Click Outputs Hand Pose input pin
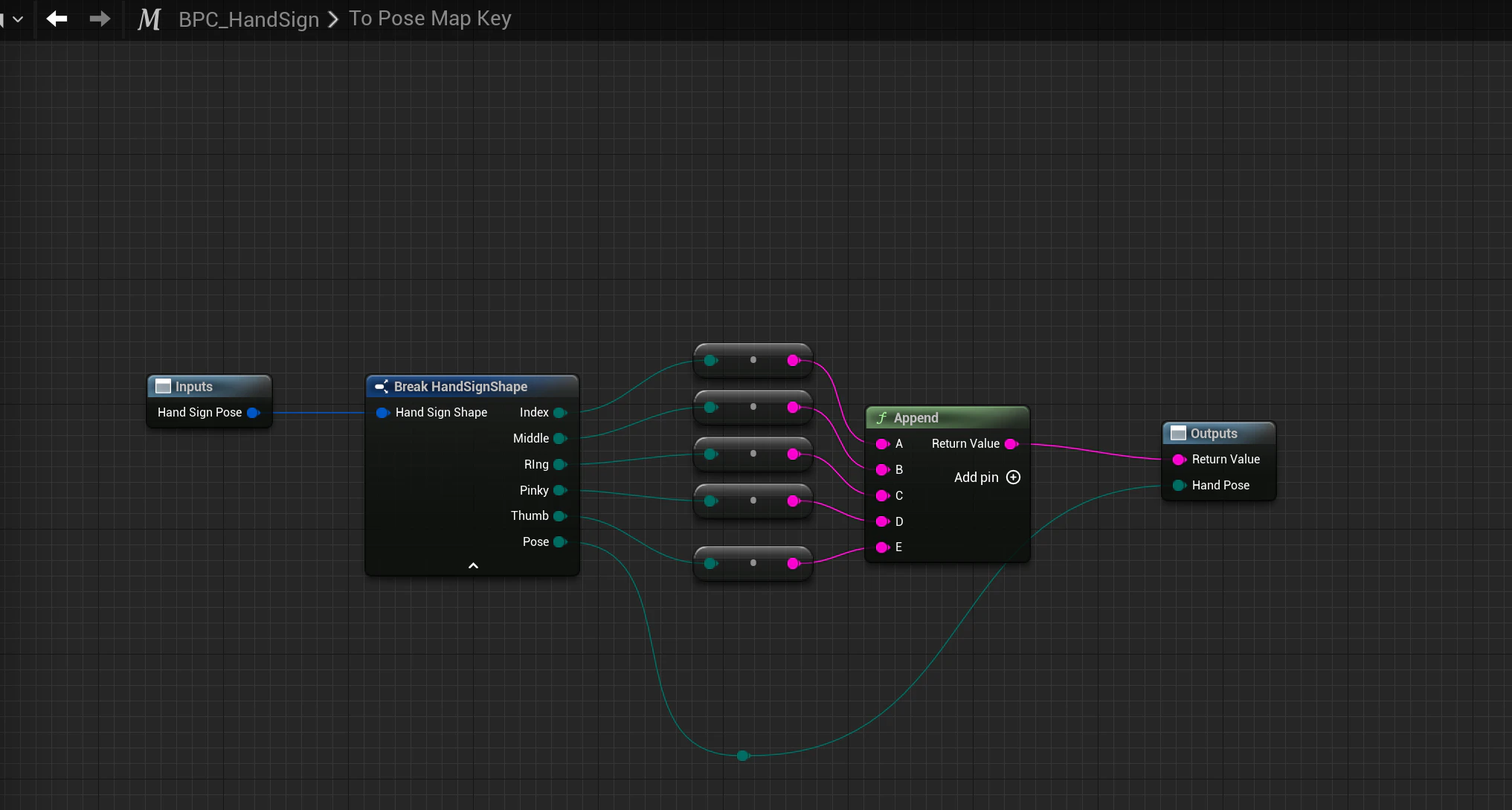The image size is (1512, 810). pos(1180,486)
